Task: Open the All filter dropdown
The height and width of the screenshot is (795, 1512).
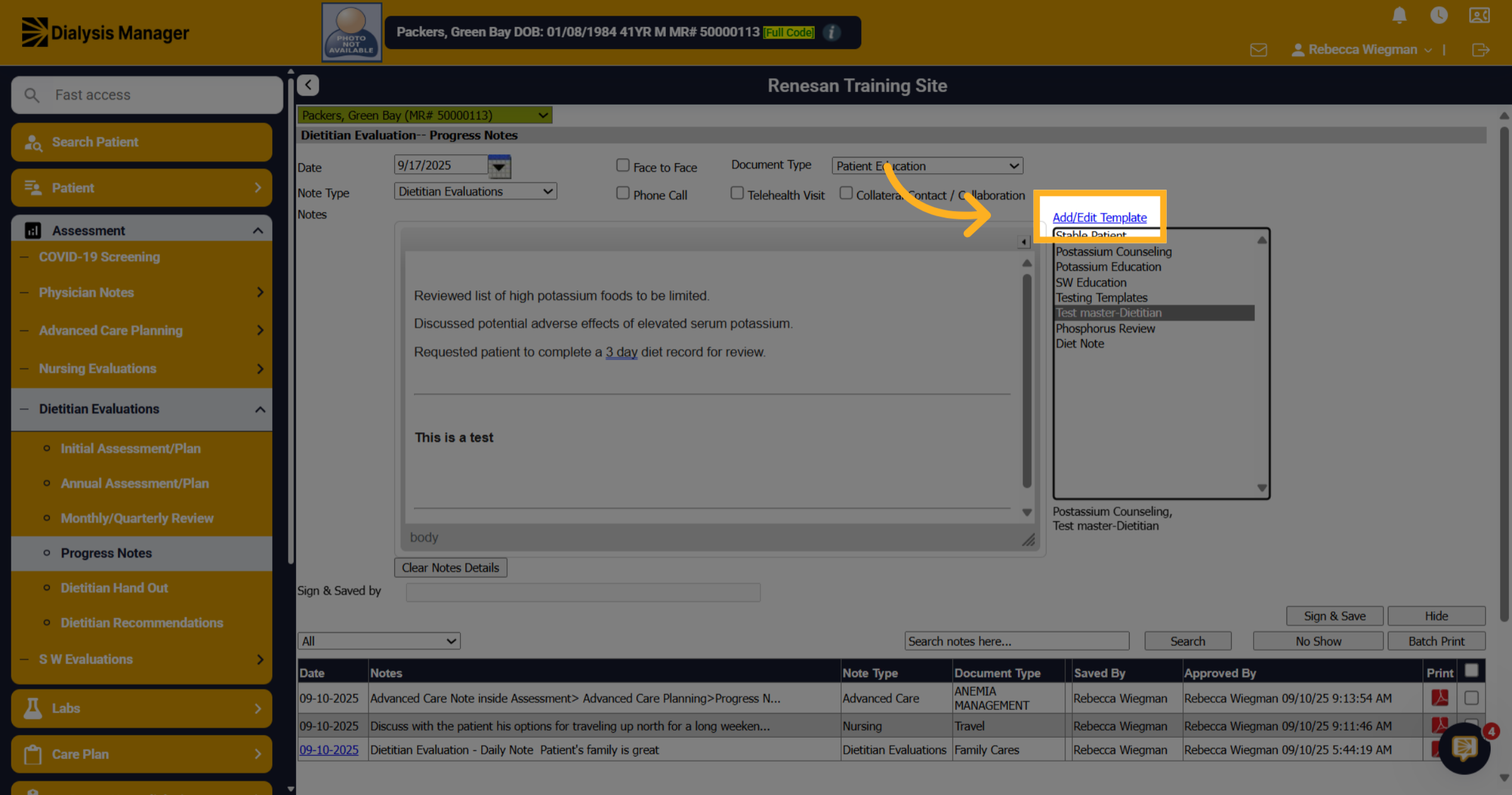Action: pyautogui.click(x=379, y=641)
